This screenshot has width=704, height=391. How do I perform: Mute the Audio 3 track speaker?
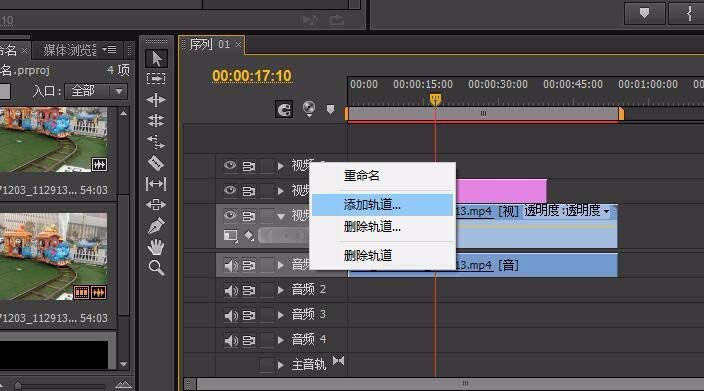pos(231,316)
